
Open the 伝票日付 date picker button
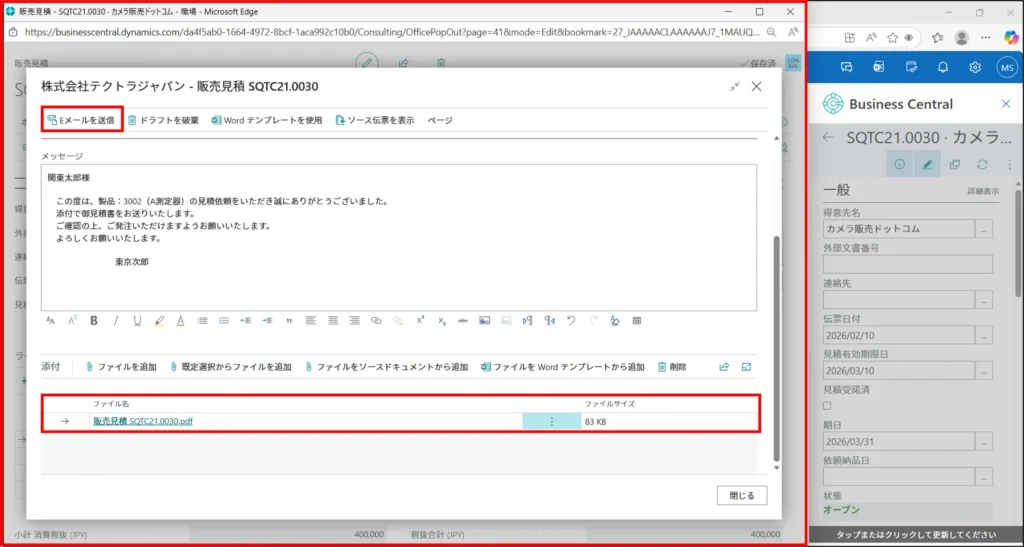click(984, 335)
